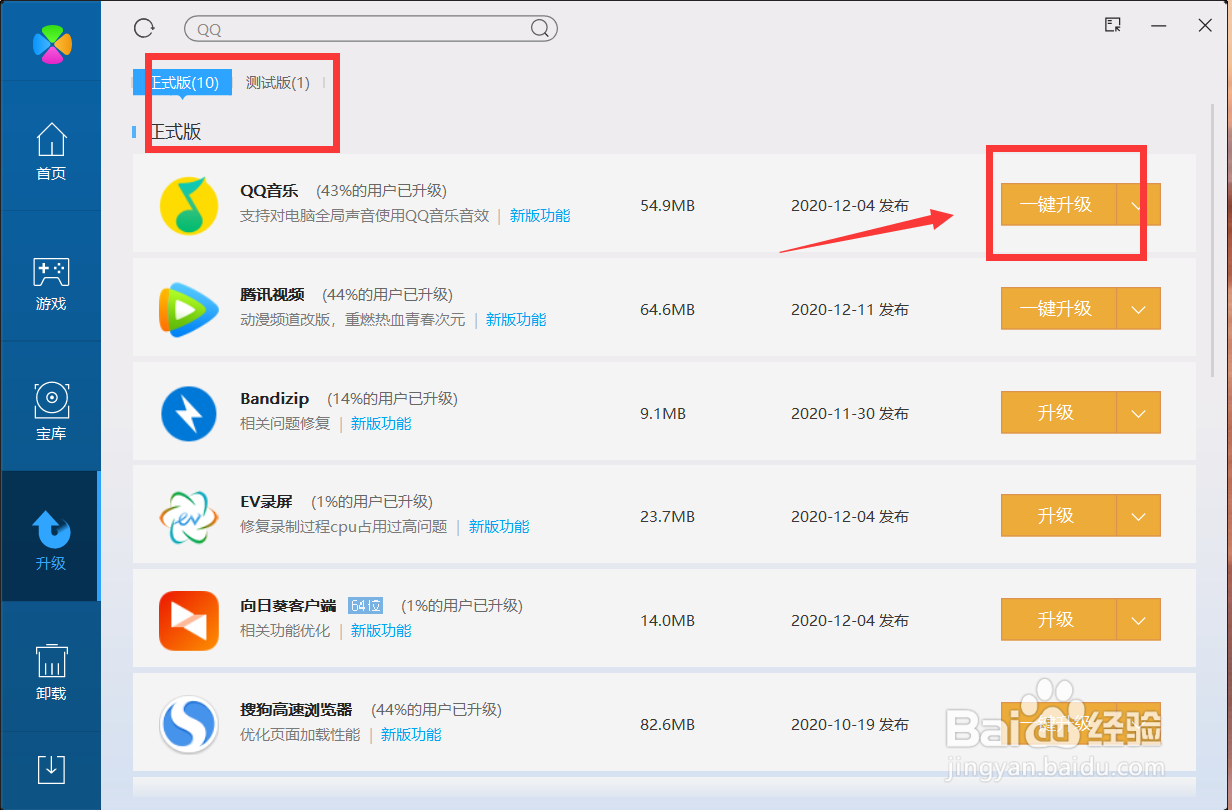The image size is (1232, 810).
Task: Click 一键升级 for QQ音乐
Action: coord(1056,204)
